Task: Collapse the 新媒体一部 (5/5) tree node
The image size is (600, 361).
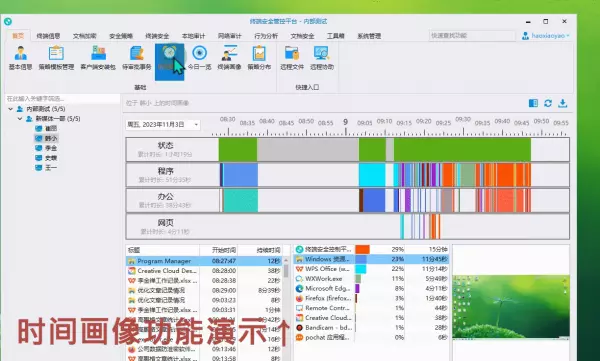Action: click(x=20, y=119)
